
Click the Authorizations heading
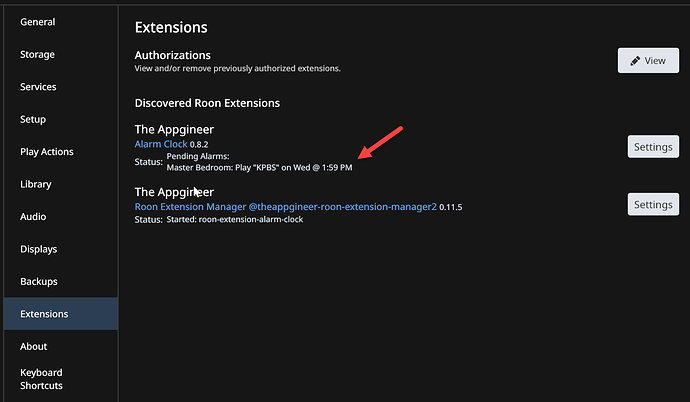[x=172, y=55]
